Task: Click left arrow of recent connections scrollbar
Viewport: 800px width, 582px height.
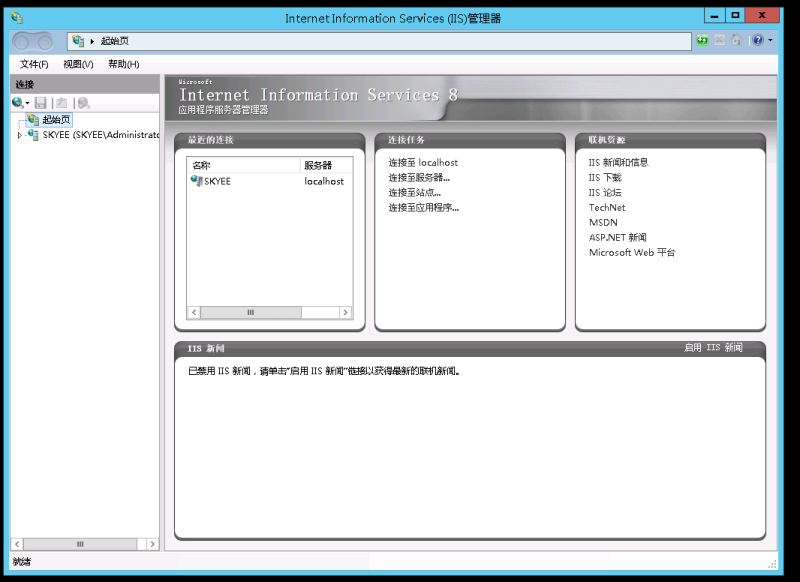Action: [194, 312]
